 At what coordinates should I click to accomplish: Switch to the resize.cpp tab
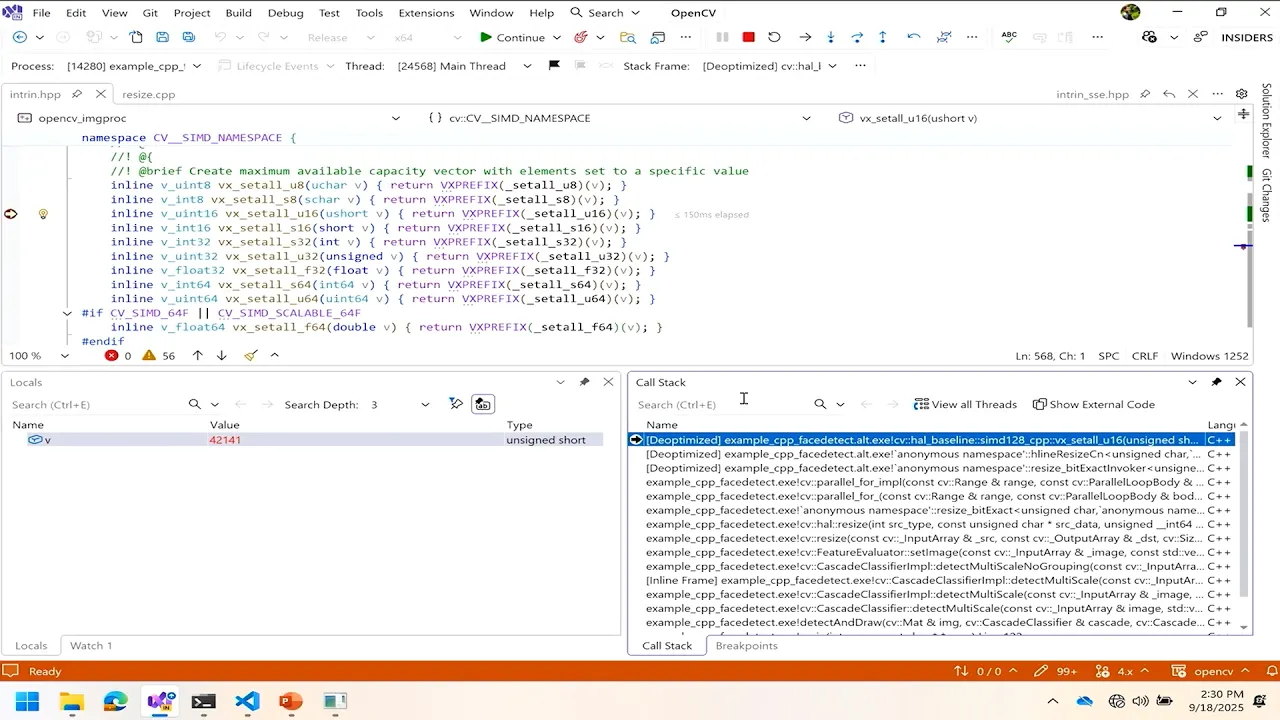click(149, 94)
